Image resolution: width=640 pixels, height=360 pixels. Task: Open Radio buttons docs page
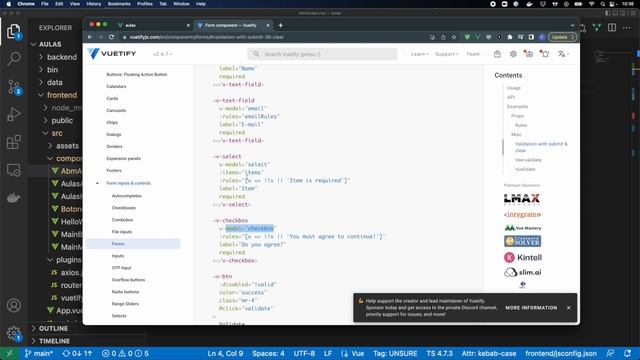[x=125, y=292]
